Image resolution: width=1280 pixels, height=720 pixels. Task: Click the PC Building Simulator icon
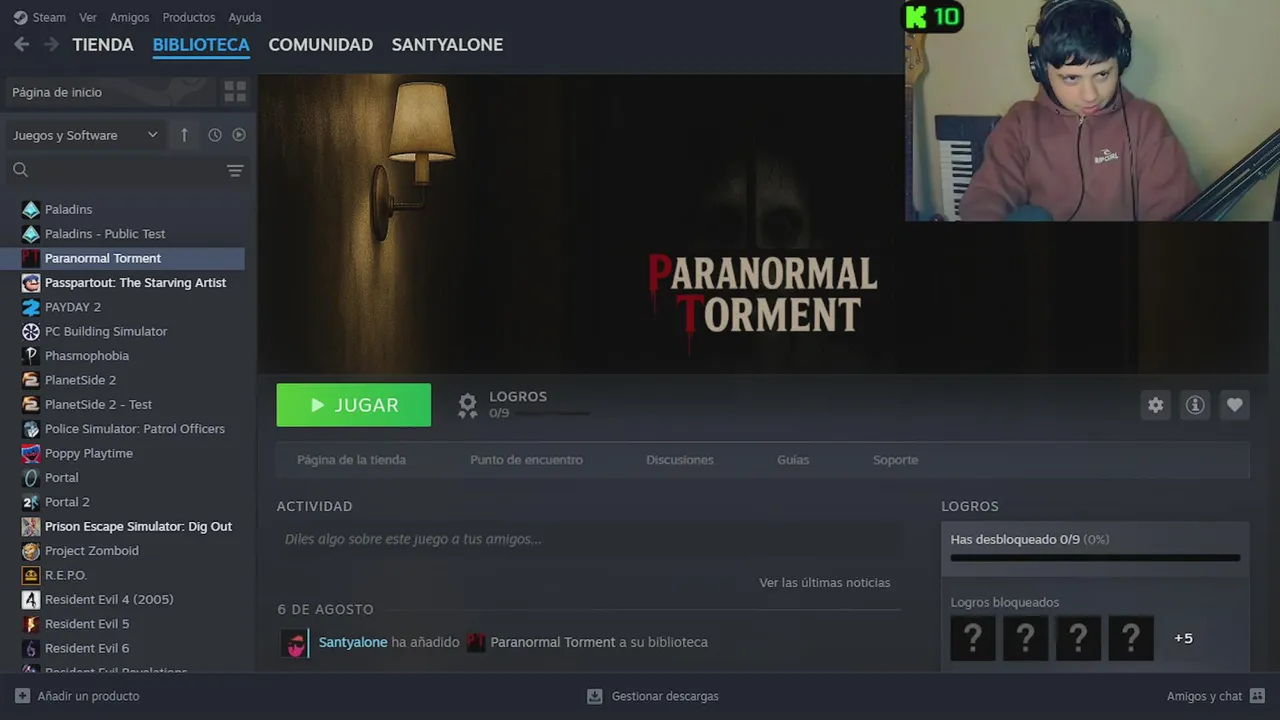pyautogui.click(x=31, y=331)
